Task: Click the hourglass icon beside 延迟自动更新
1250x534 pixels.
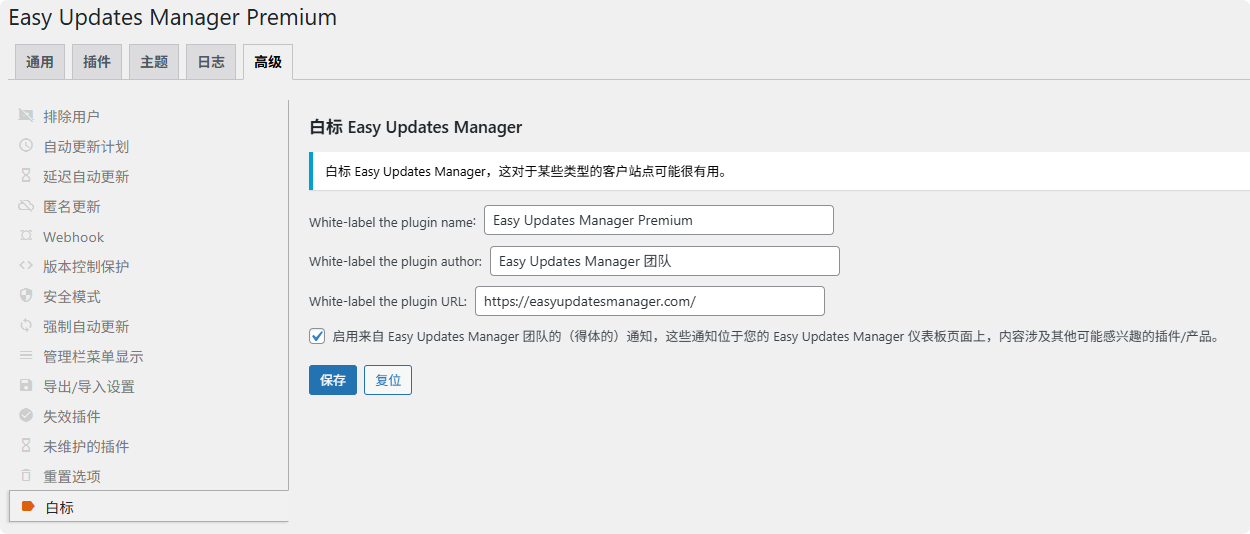Action: (26, 176)
